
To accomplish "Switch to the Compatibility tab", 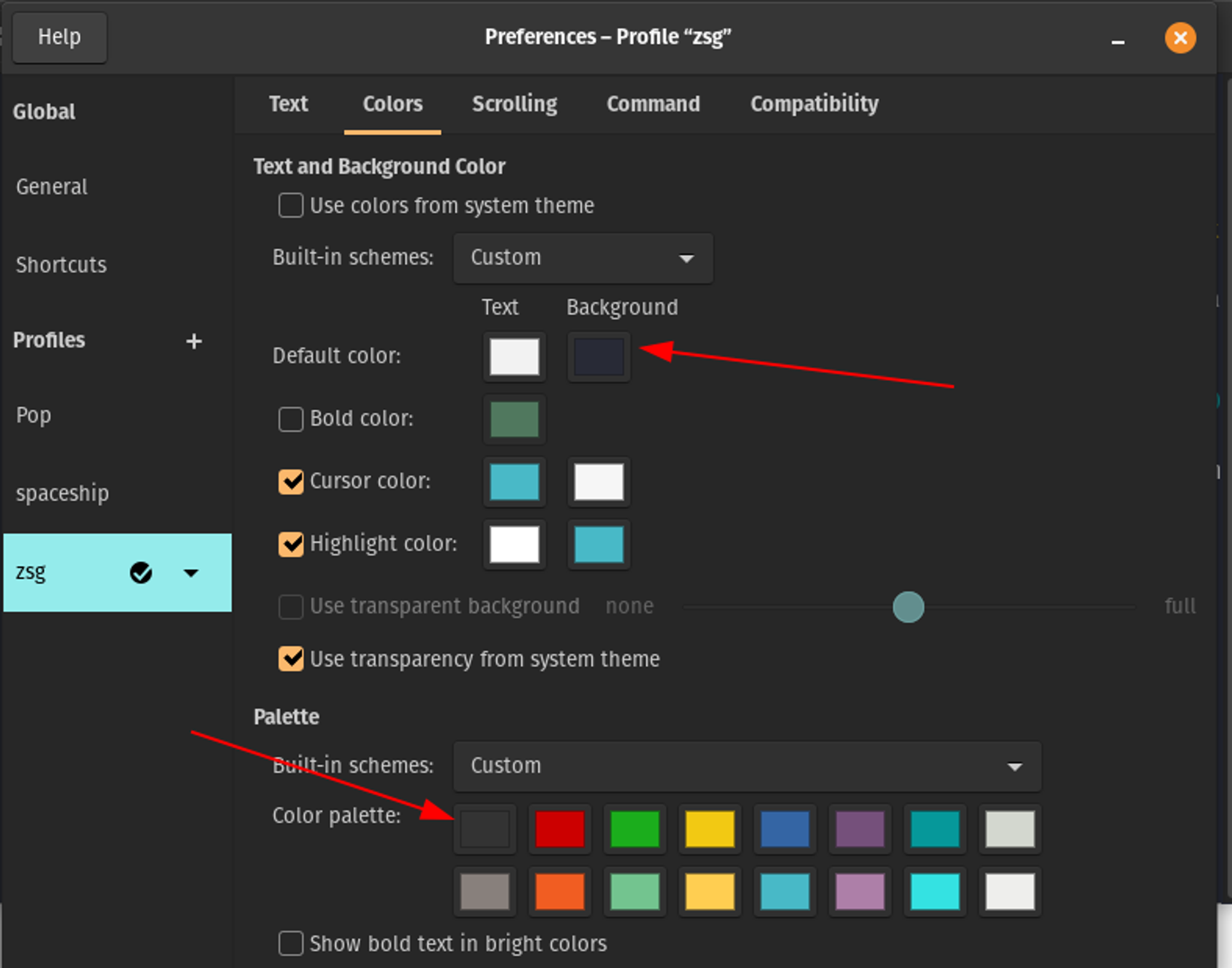I will pos(814,104).
